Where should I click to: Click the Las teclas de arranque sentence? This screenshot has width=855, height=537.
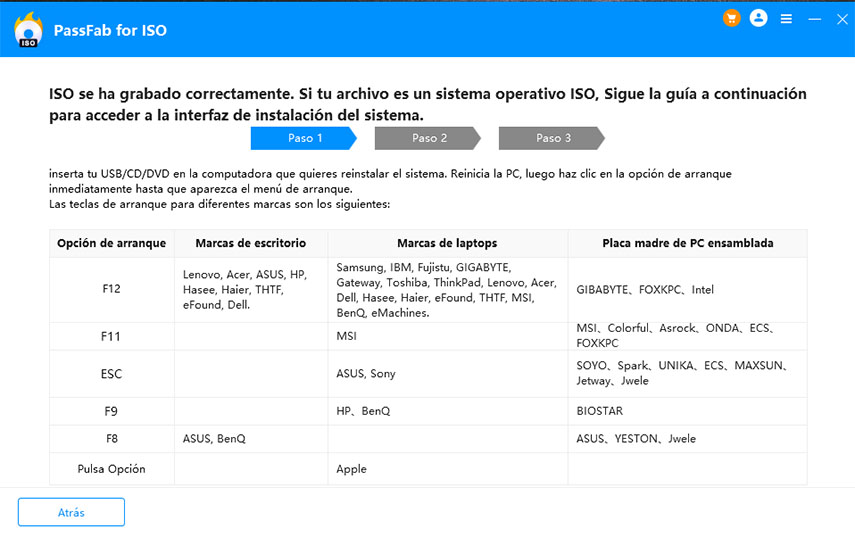tap(219, 204)
